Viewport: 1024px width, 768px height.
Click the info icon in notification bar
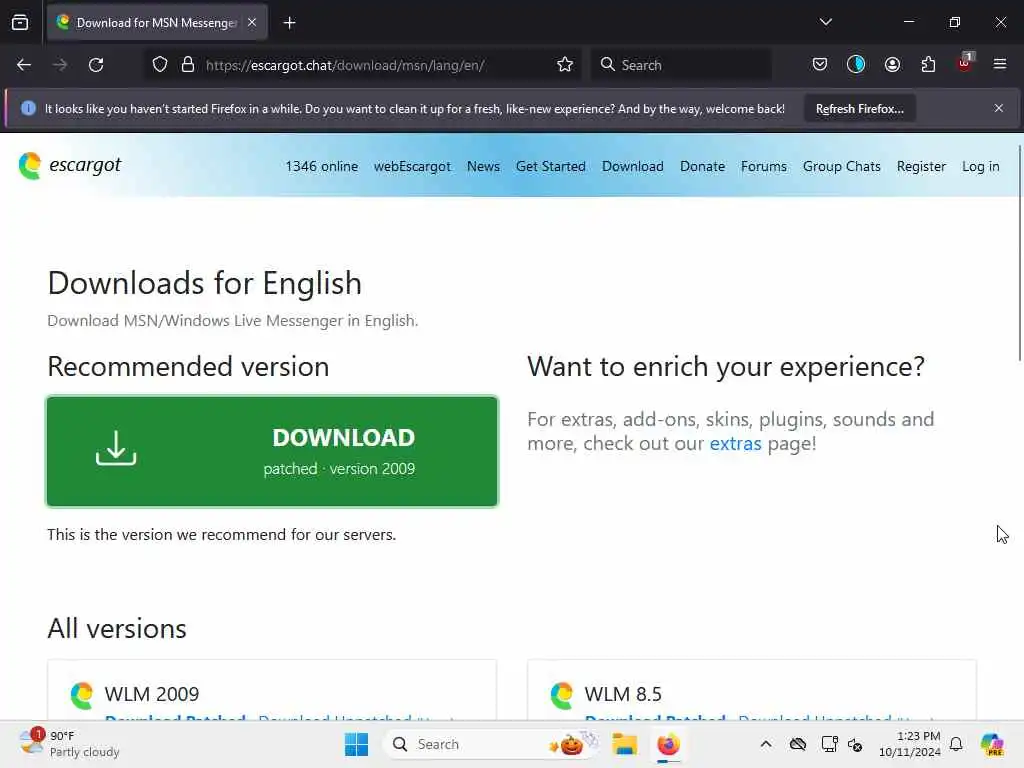tap(28, 108)
